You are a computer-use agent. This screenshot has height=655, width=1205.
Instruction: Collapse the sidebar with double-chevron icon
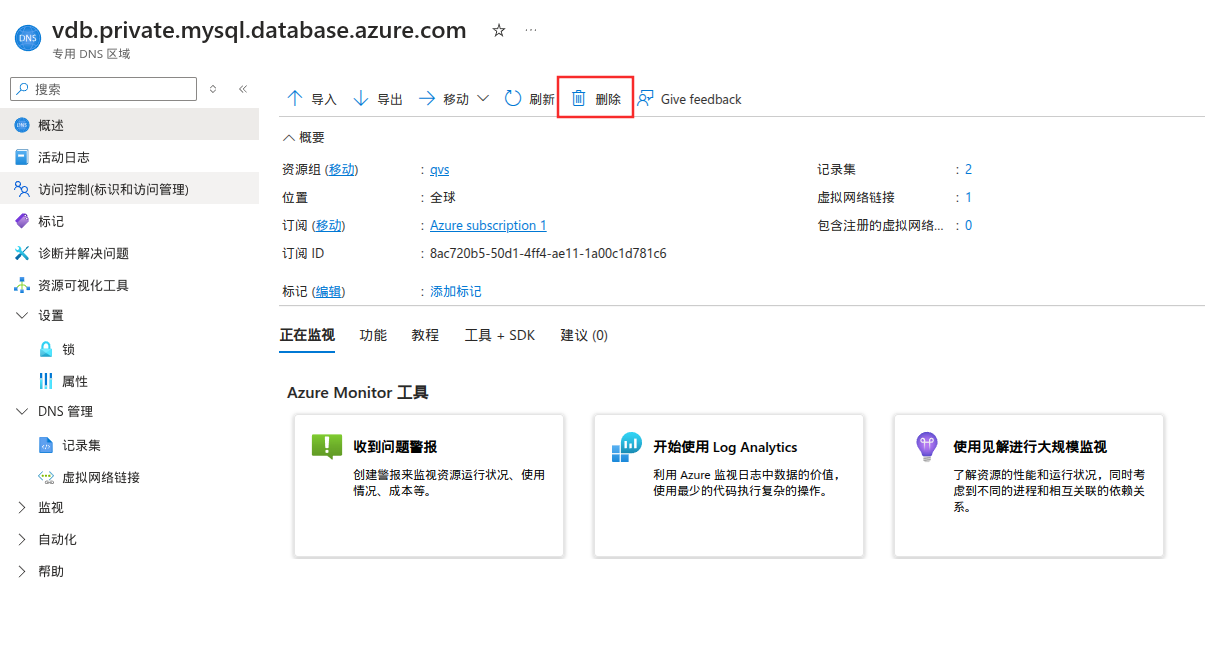pyautogui.click(x=242, y=89)
